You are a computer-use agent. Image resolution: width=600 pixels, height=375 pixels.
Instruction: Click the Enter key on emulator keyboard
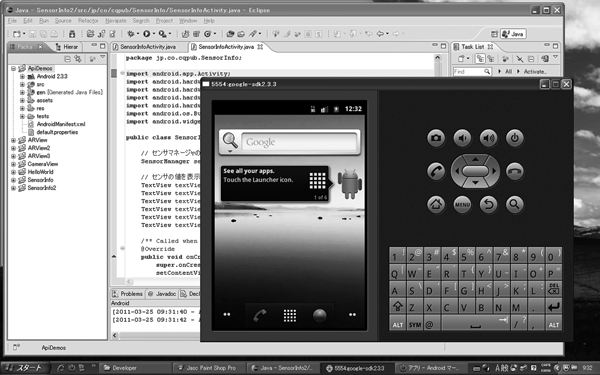point(553,307)
